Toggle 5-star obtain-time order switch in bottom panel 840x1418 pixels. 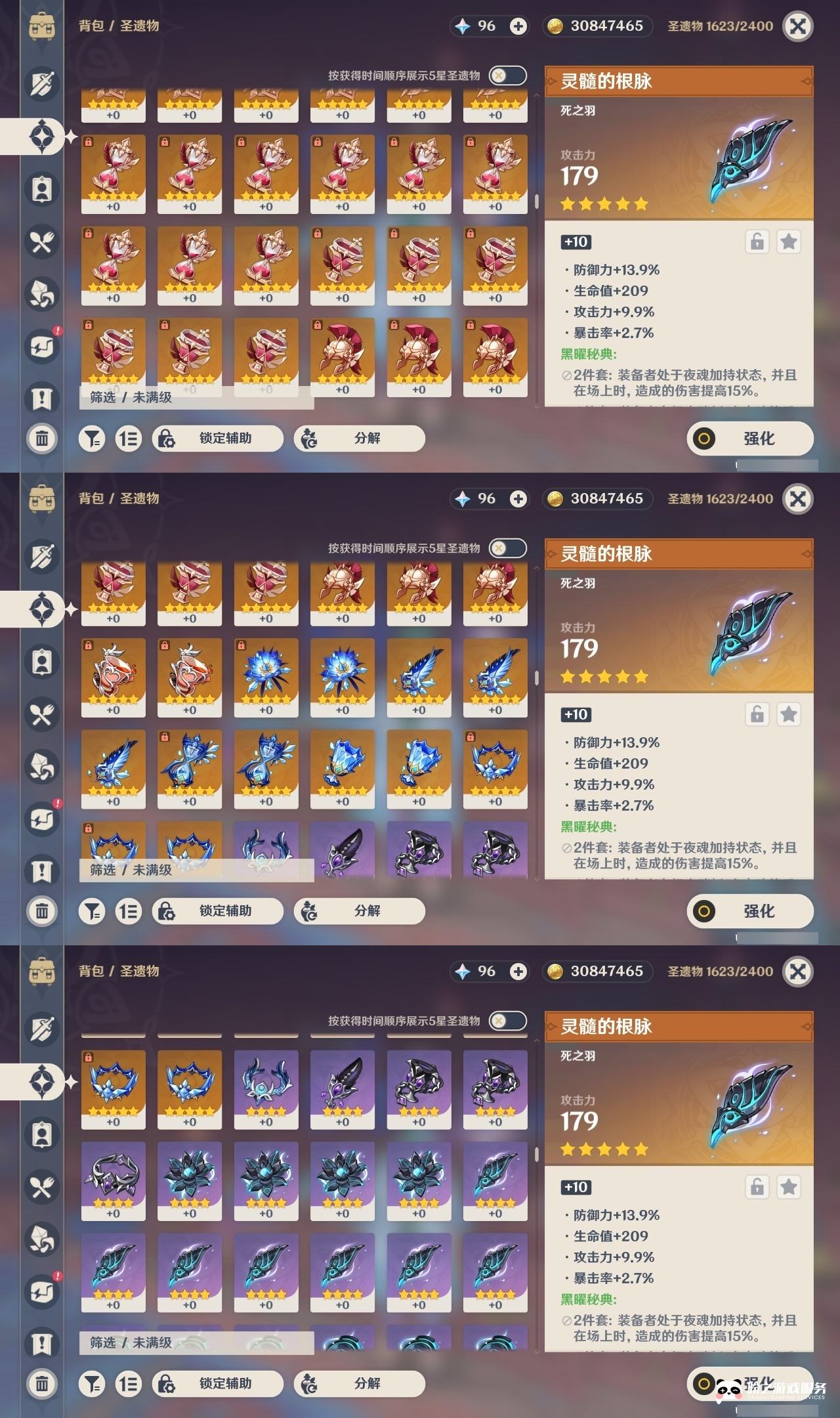coord(508,1021)
